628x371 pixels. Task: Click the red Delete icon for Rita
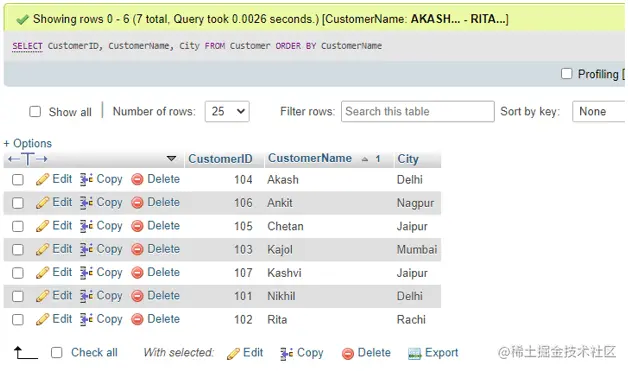tap(137, 319)
